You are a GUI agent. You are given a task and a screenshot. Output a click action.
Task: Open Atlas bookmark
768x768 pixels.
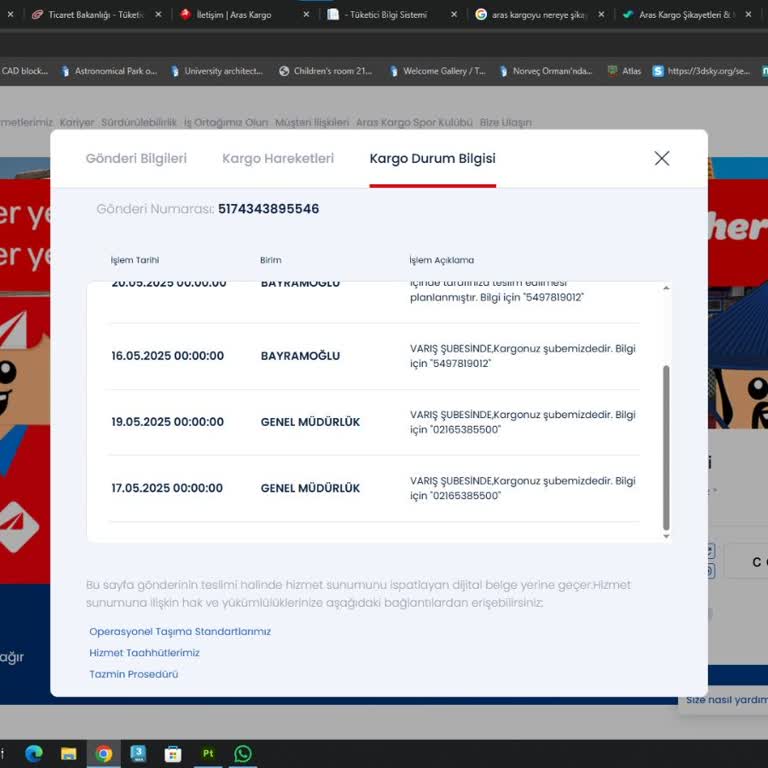click(624, 71)
